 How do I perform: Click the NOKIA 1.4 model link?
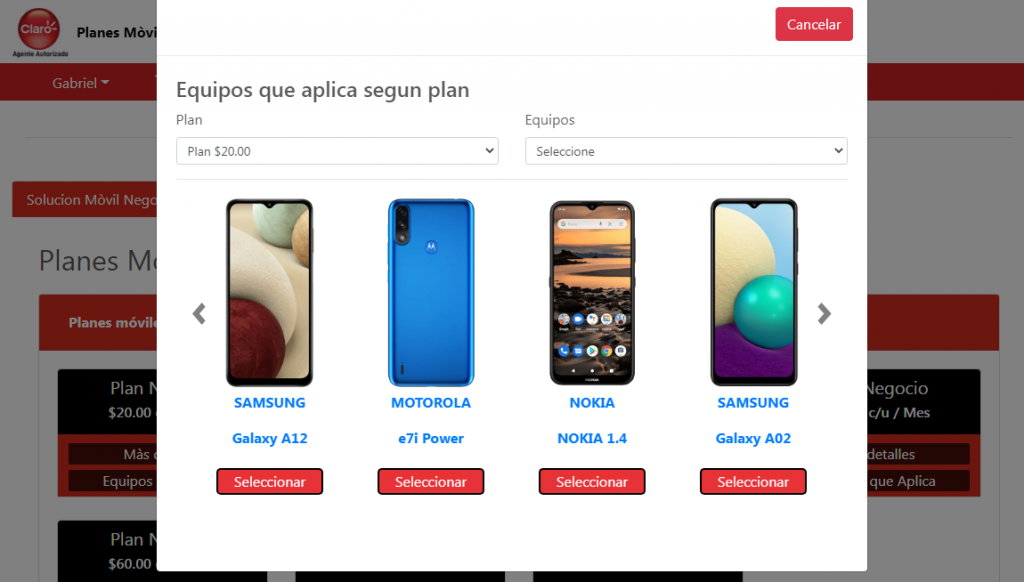pos(592,438)
